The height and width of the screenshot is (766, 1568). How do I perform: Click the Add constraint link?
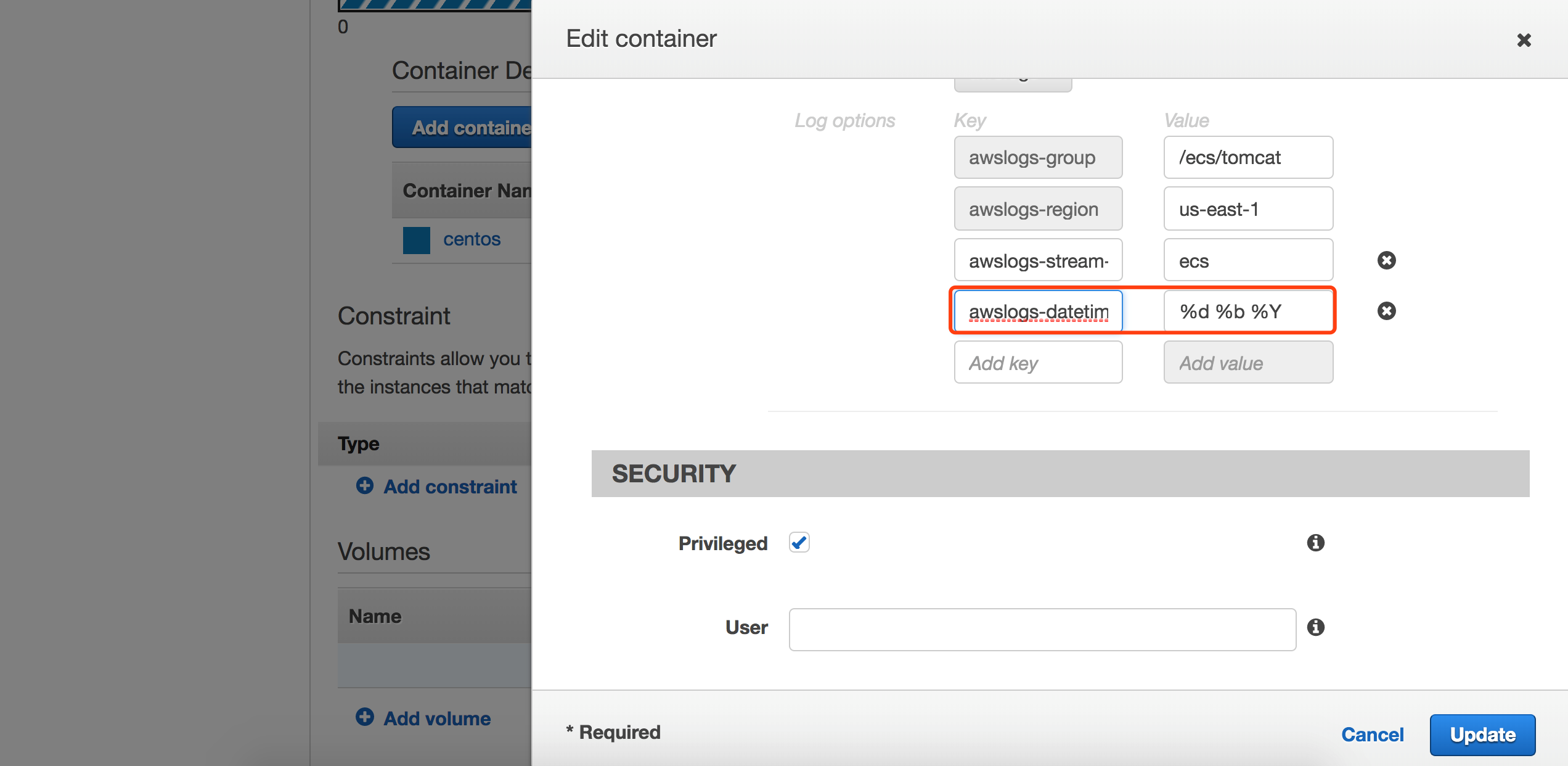pos(450,487)
